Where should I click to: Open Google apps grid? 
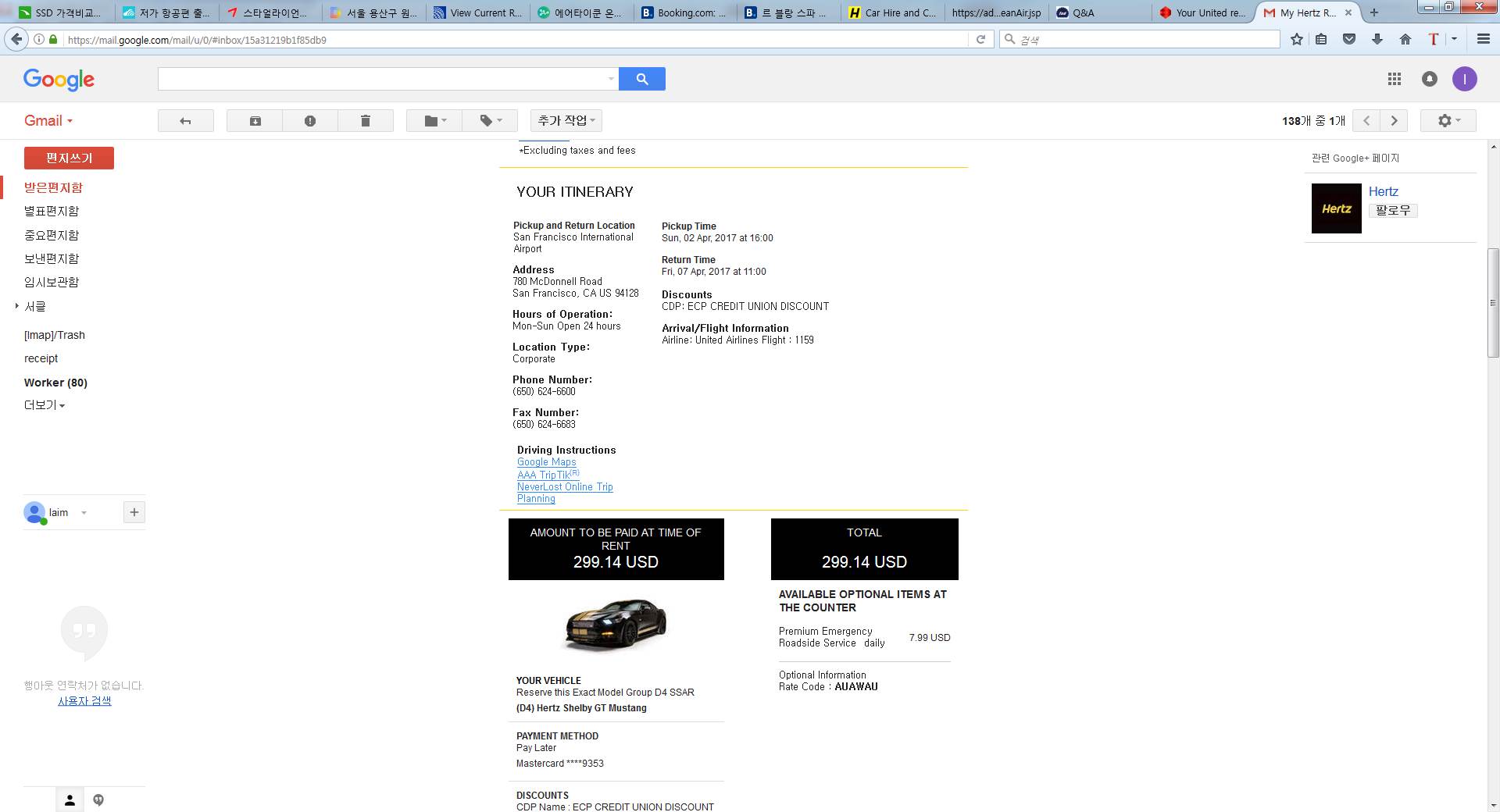1395,79
